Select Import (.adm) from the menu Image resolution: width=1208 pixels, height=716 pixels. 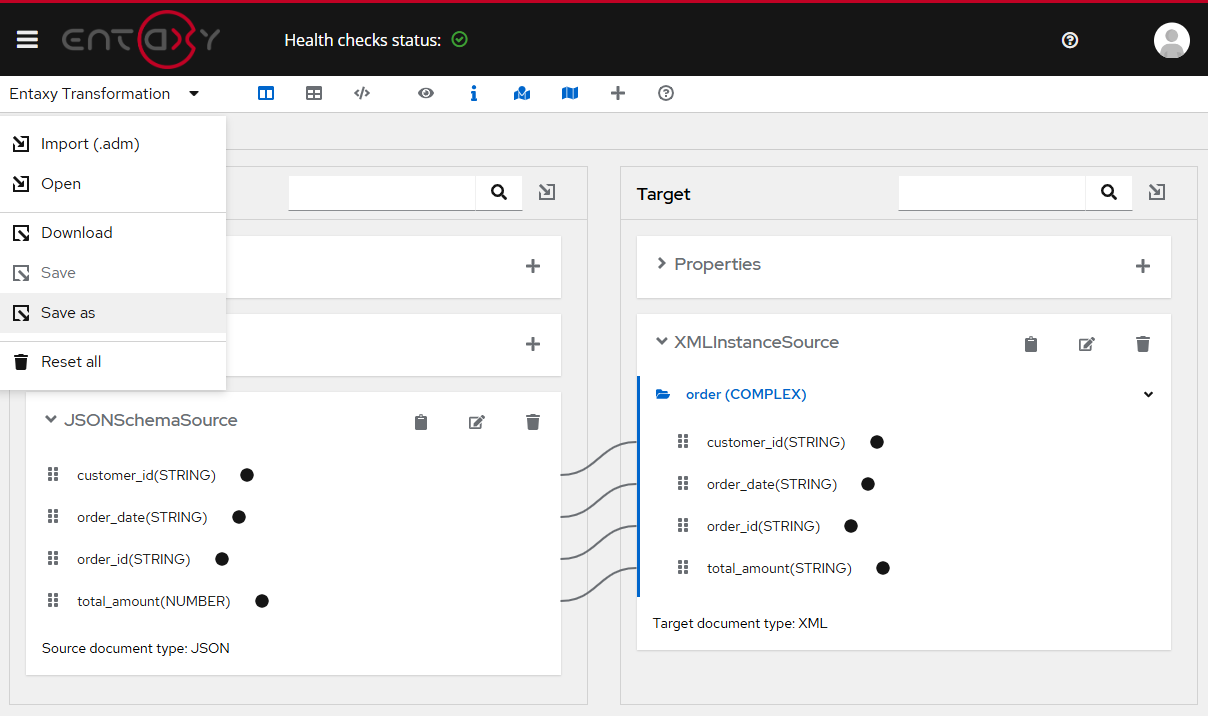90,144
